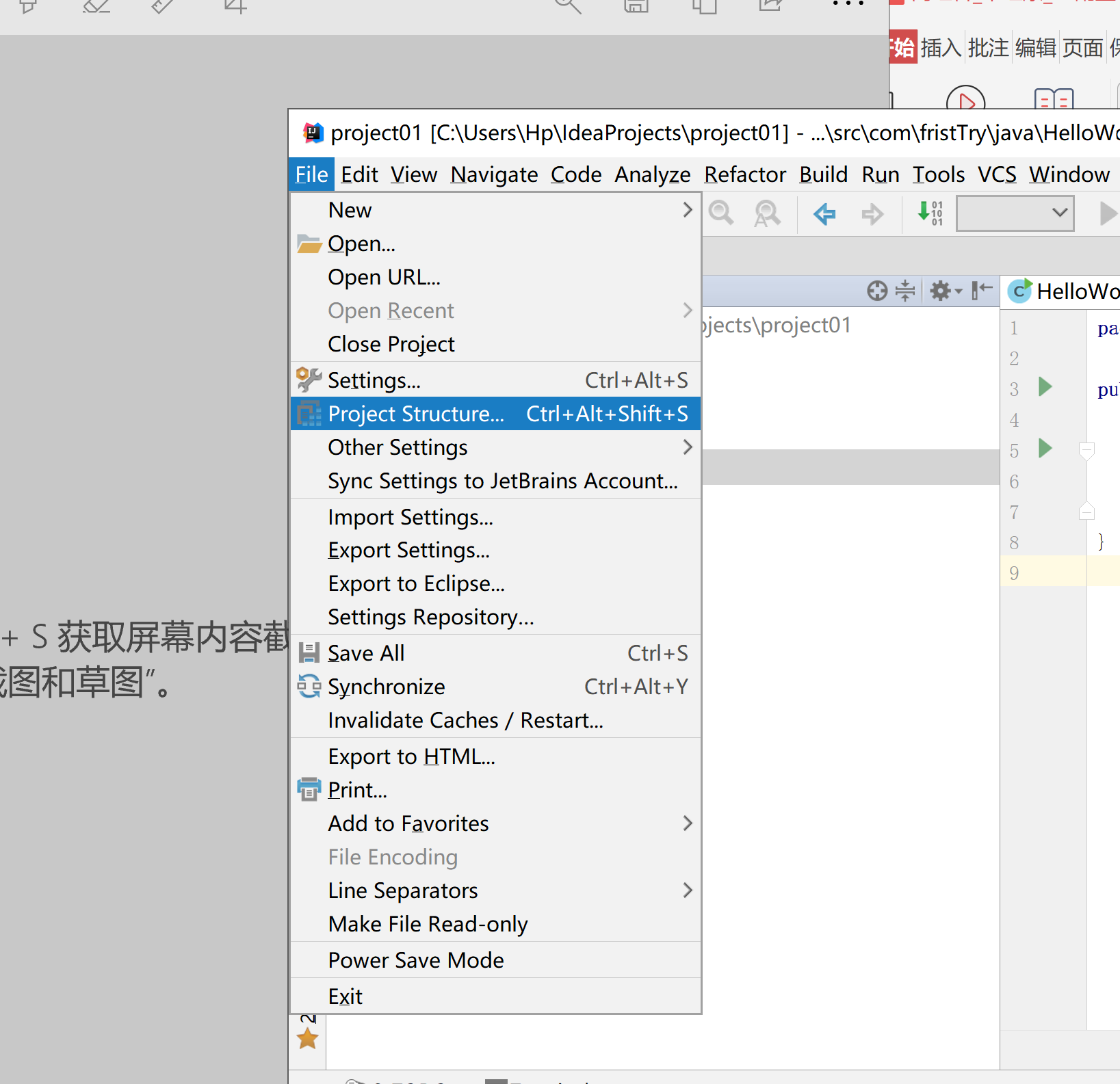Screen dimensions: 1120x1084
Task: Run main from line 5 gutter
Action: (x=1045, y=448)
